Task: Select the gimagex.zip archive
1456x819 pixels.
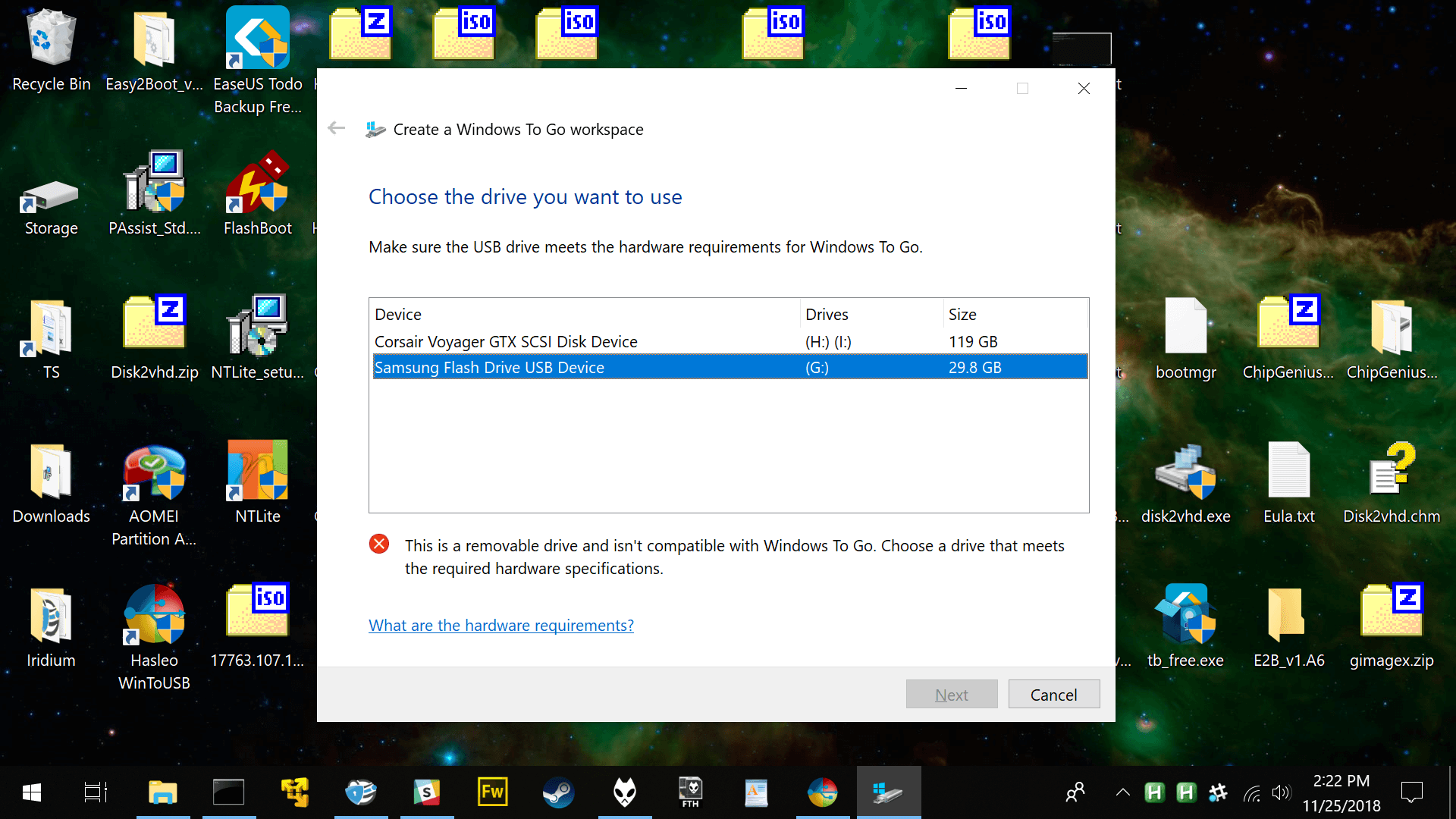Action: tap(1392, 626)
